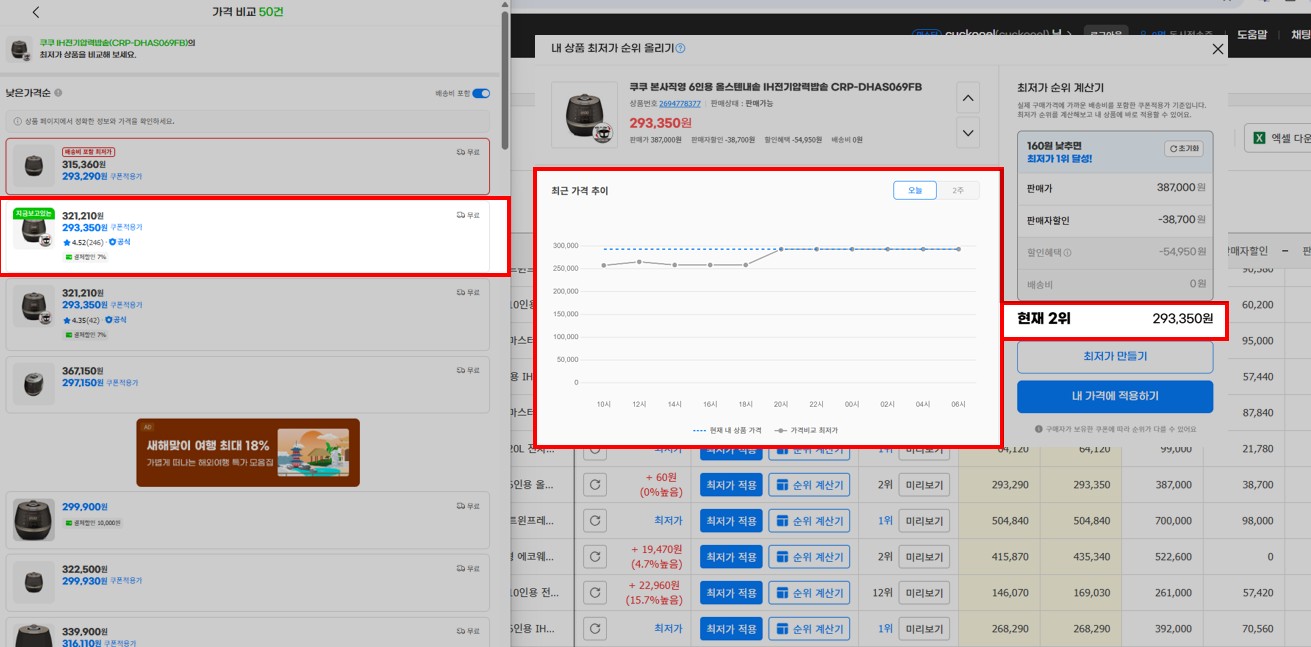The width and height of the screenshot is (1311, 647).
Task: Reset the calculator with 초기화 button
Action: (1184, 149)
